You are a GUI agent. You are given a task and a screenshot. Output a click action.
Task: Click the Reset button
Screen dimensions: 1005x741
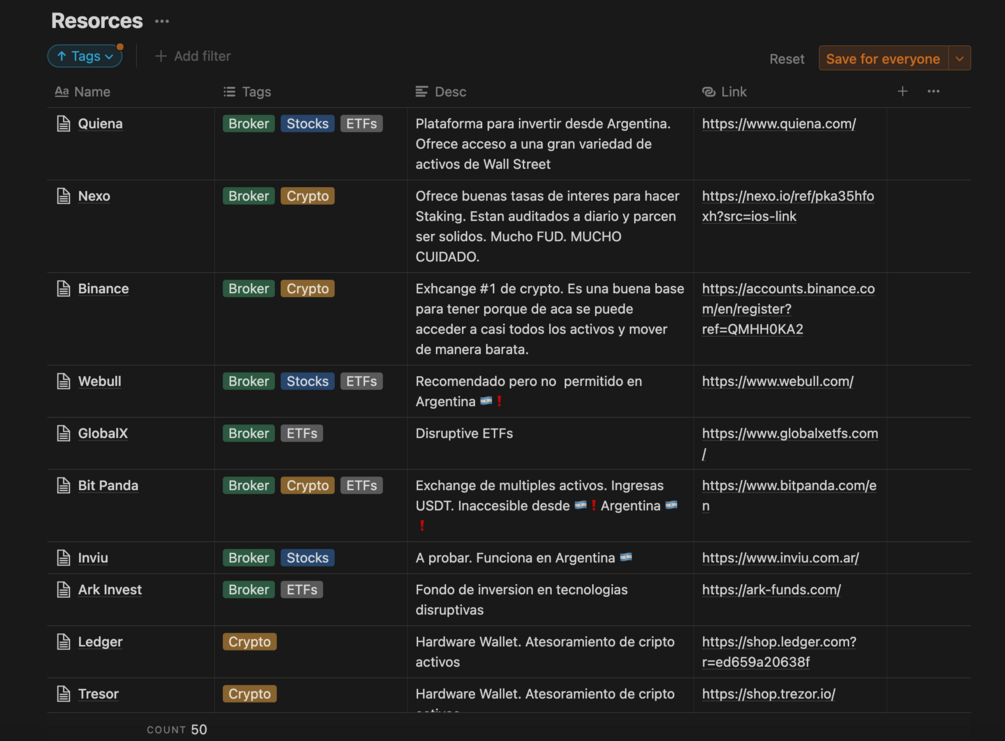point(786,59)
